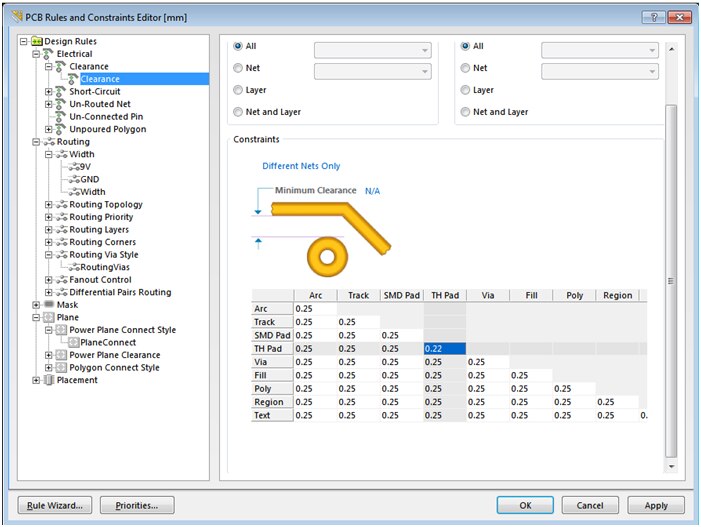701x527 pixels.
Task: Select the GND width rule
Action: pos(90,180)
